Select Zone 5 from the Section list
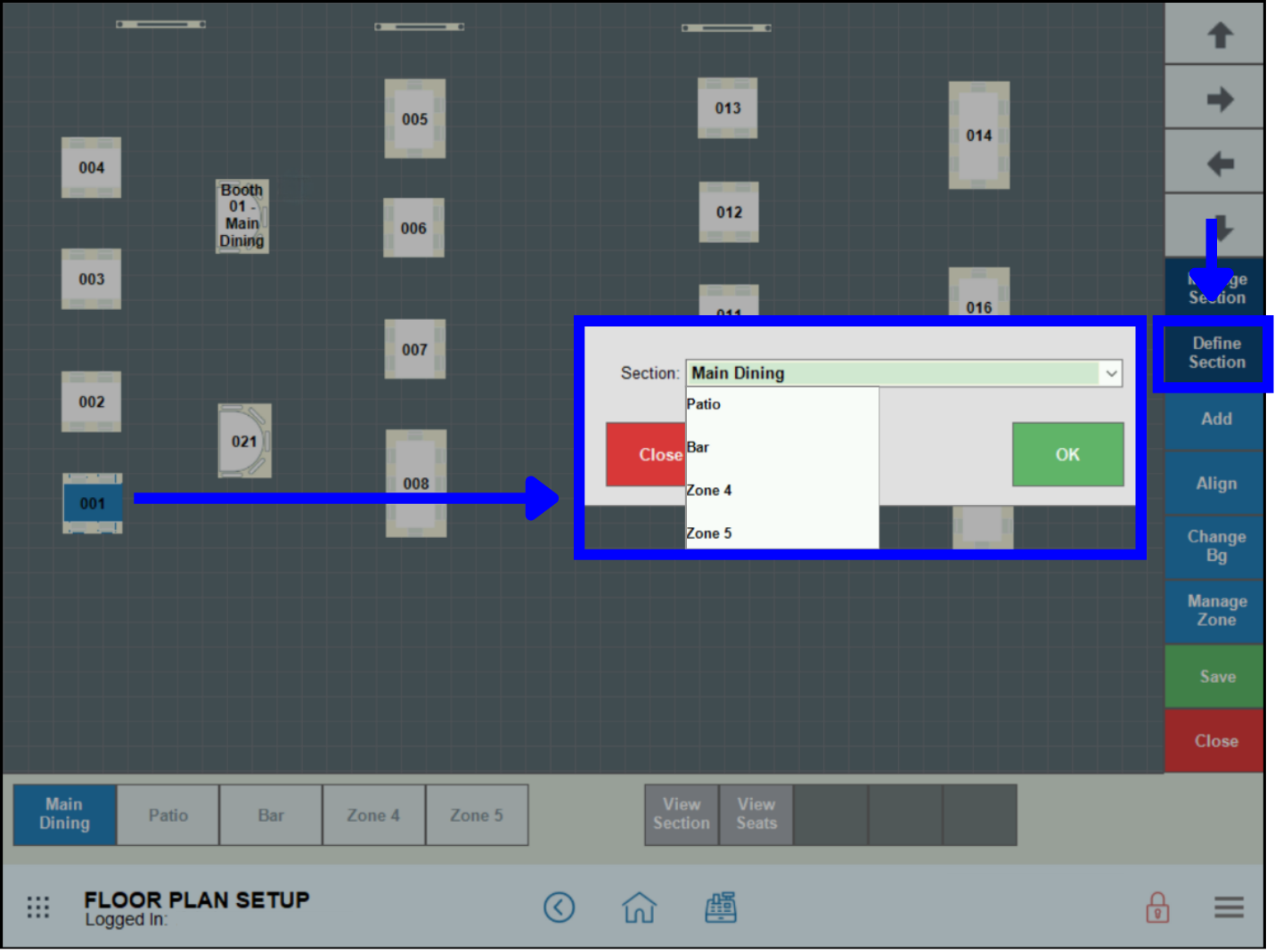1275x952 pixels. 709,533
